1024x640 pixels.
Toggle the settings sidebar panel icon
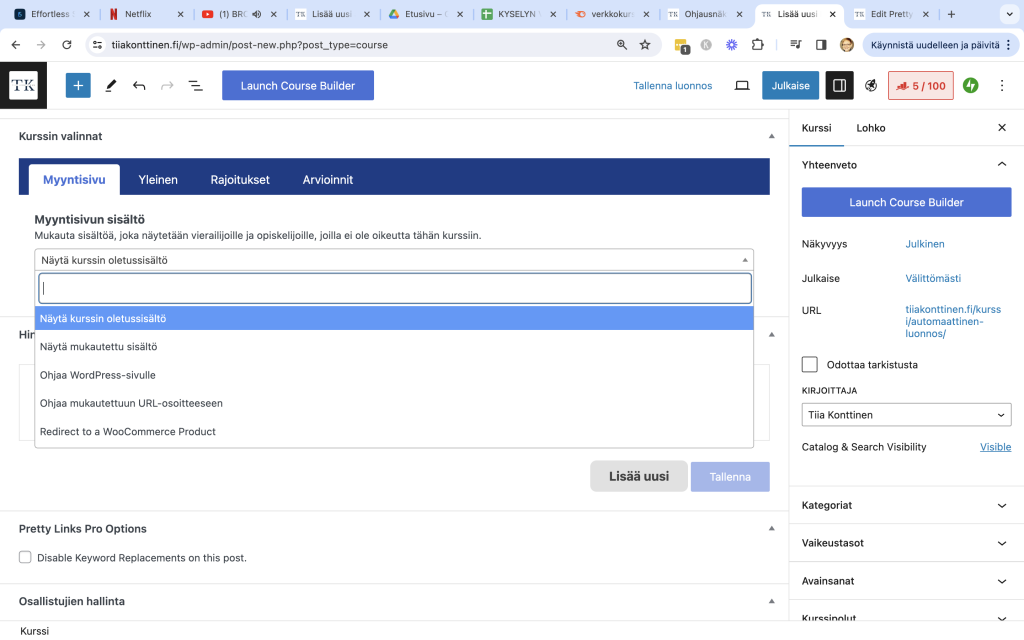coord(839,86)
